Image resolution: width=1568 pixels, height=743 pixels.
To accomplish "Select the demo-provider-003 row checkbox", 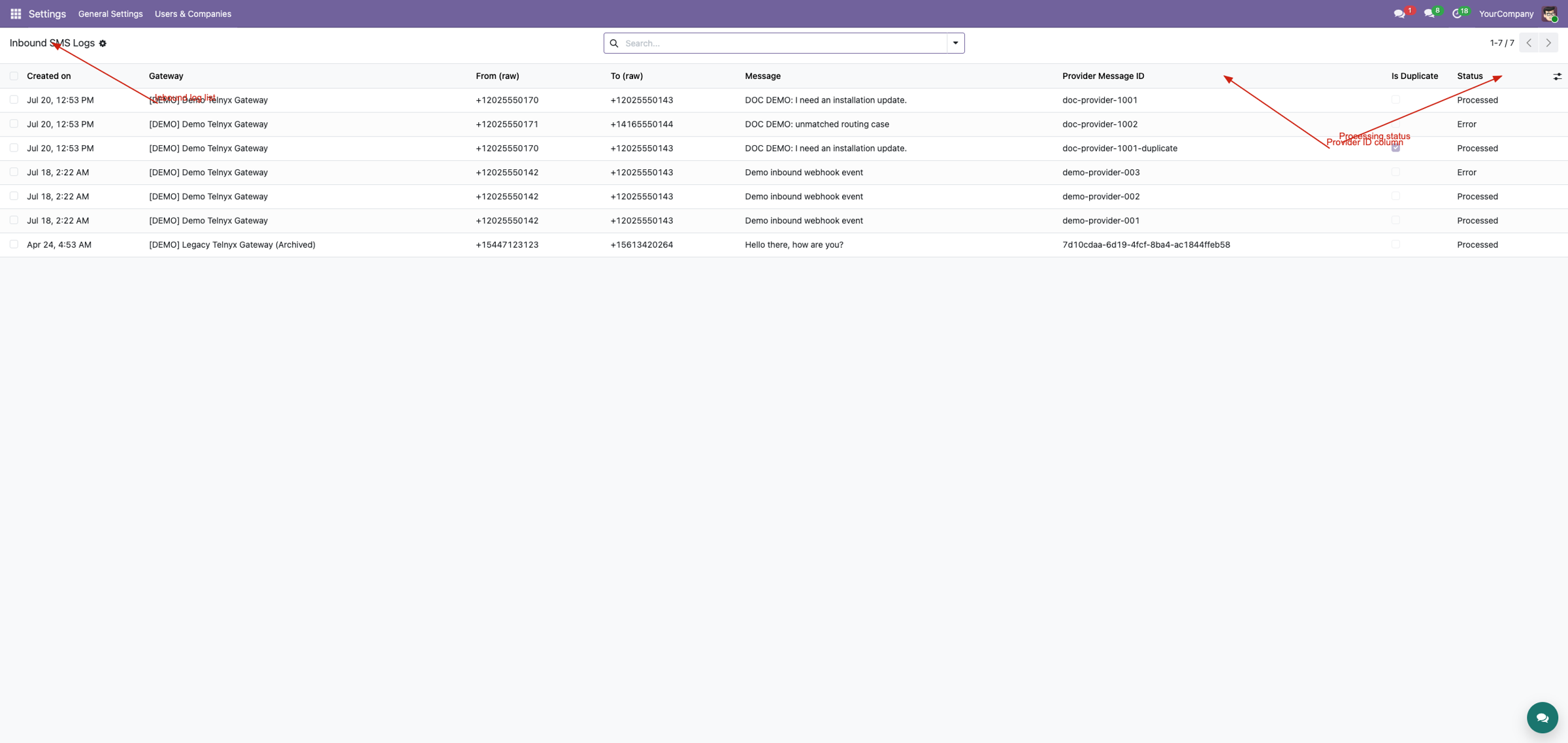I will pos(14,173).
